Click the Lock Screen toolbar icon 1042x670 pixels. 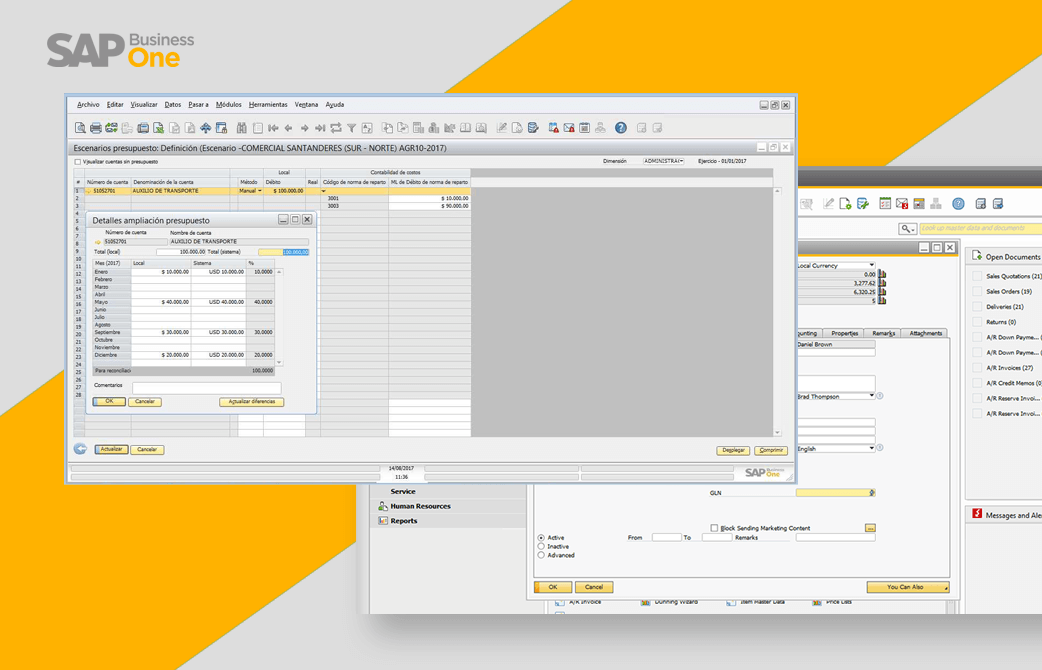tap(221, 128)
